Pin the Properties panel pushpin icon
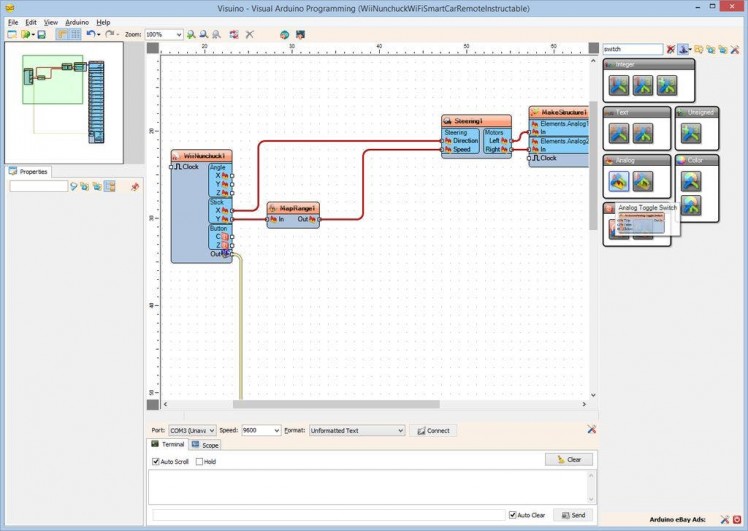The image size is (748, 531). tap(135, 186)
